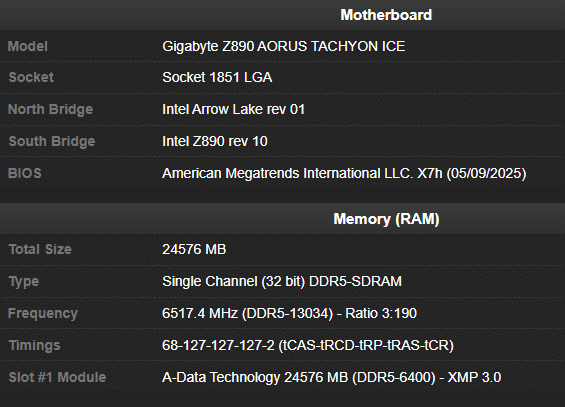Click the Frequency row label

(43, 313)
